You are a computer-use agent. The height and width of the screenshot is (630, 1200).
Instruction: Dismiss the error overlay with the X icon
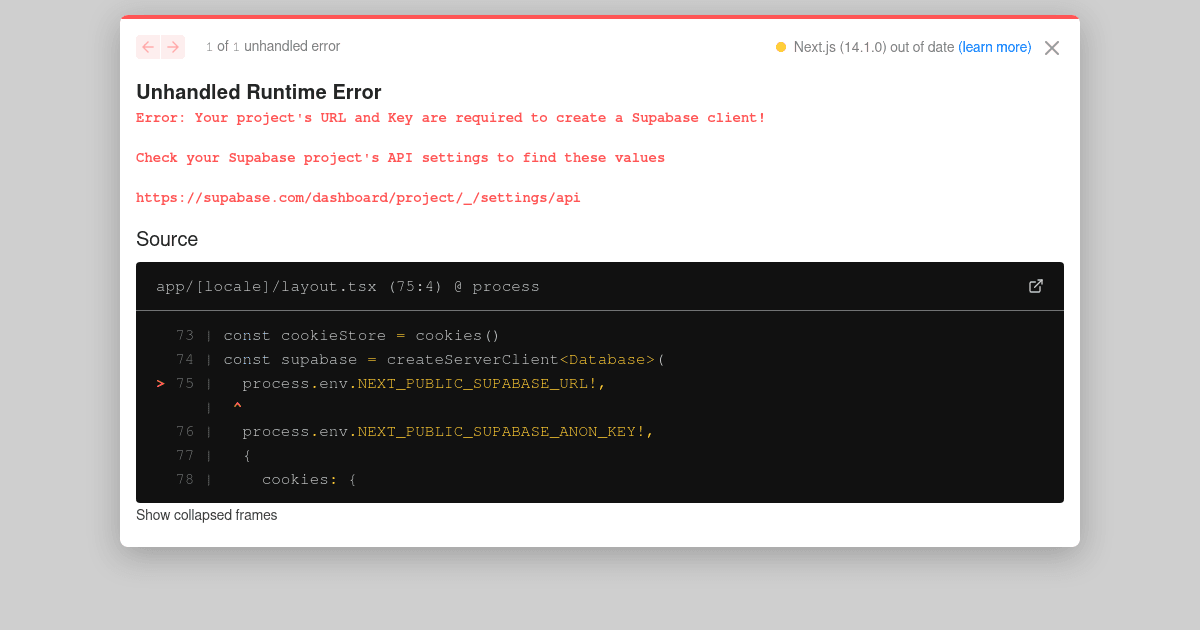pyautogui.click(x=1051, y=47)
